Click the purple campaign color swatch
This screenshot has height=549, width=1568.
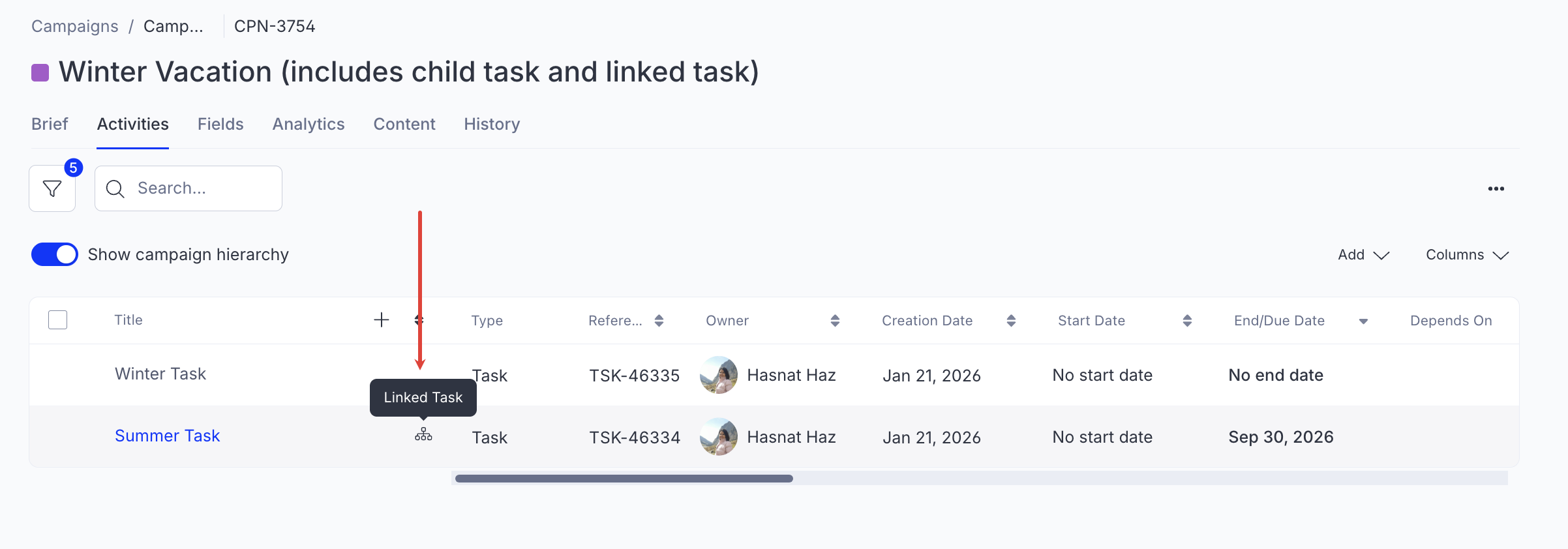(x=40, y=72)
